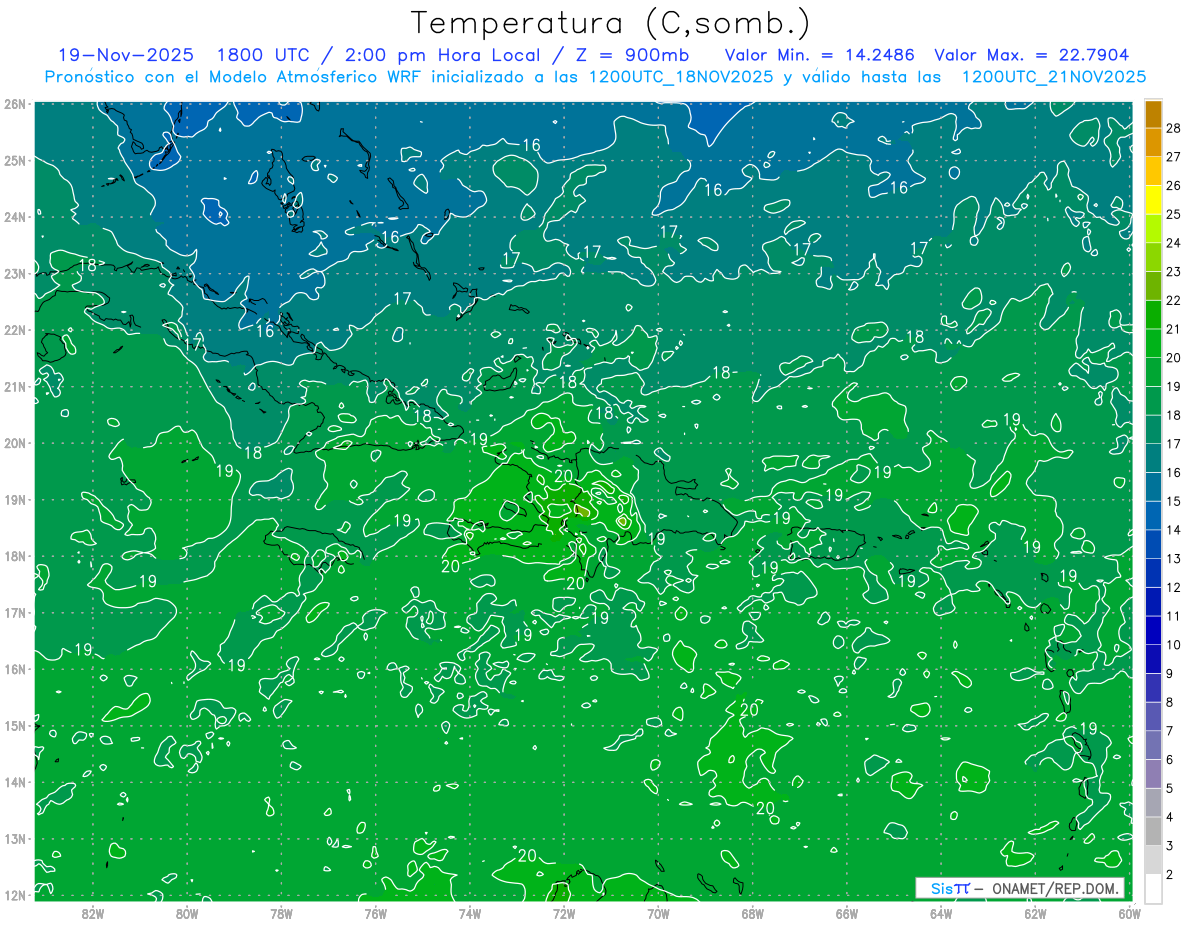Click the '23N' latitude axis label
The height and width of the screenshot is (927, 1200).
coord(14,273)
